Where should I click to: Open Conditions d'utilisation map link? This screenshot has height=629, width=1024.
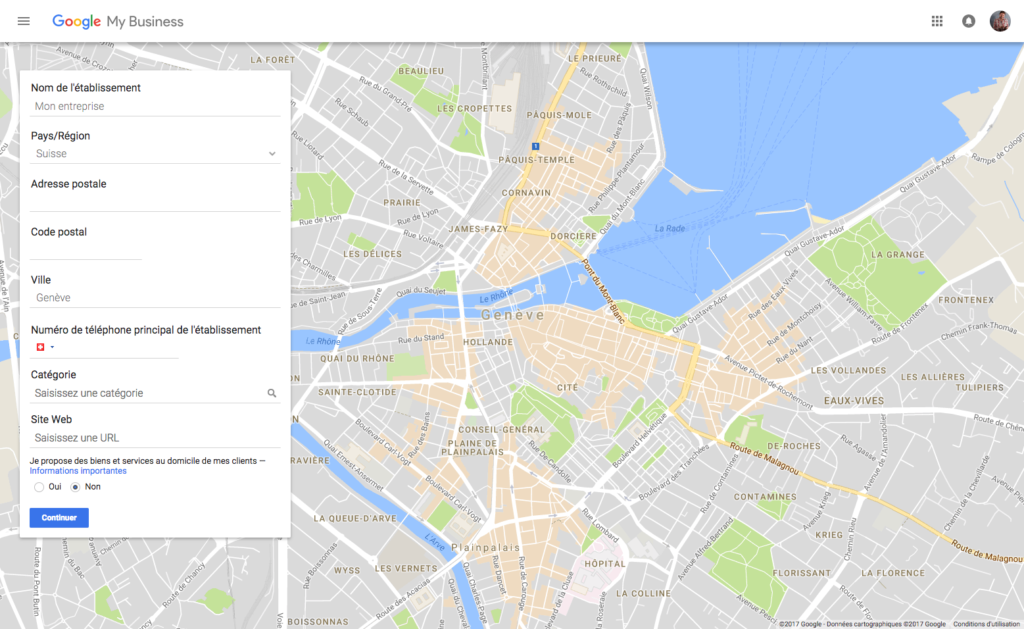point(985,623)
